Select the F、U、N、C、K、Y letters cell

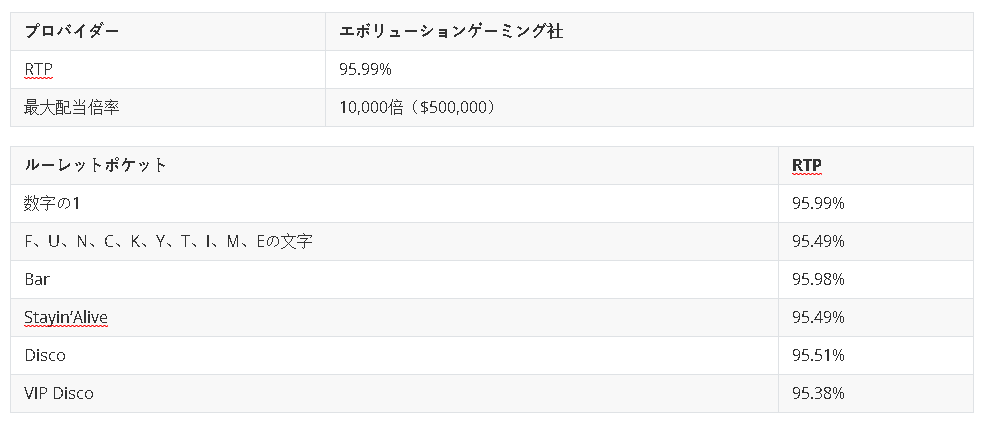(395, 241)
